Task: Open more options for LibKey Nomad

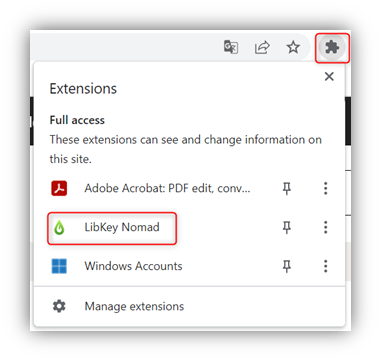Action: pos(326,227)
